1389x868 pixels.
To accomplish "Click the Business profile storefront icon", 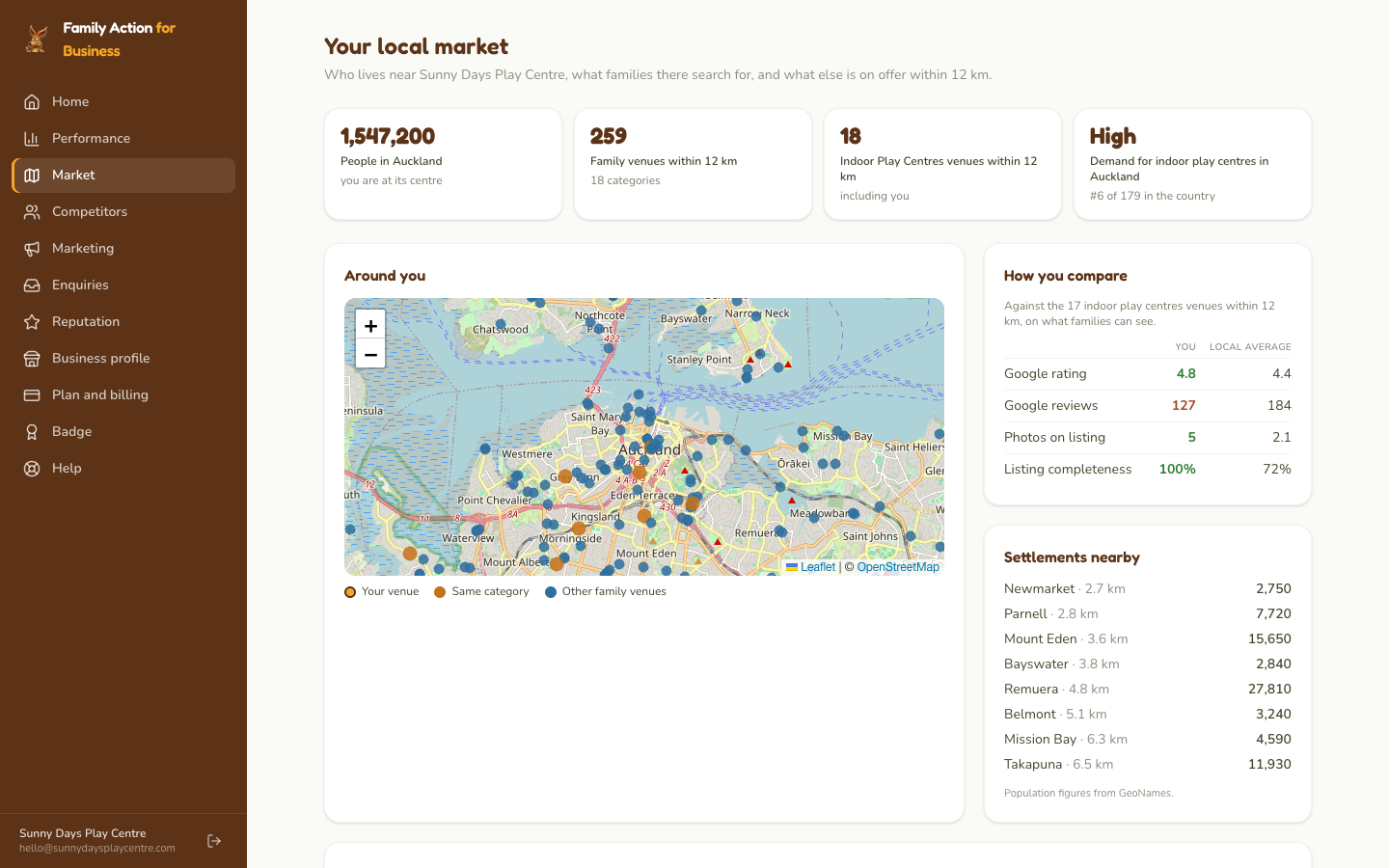I will point(32,358).
